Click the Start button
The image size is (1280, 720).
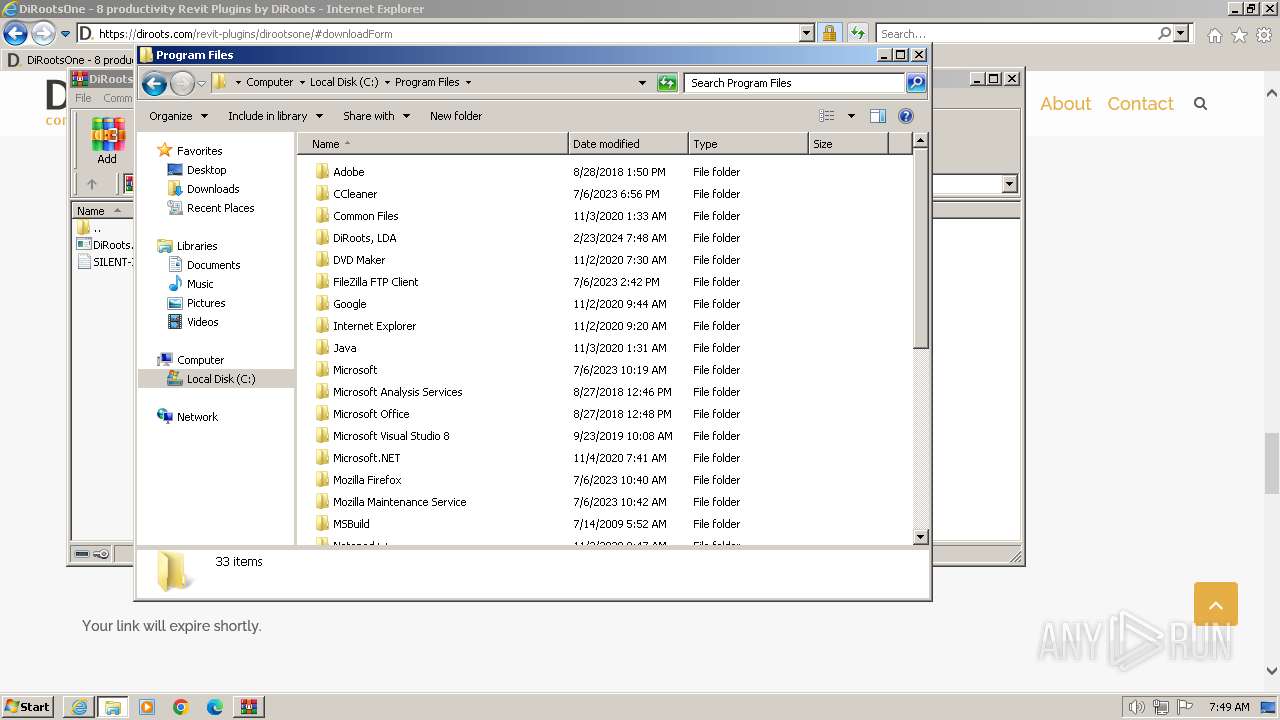(x=28, y=707)
